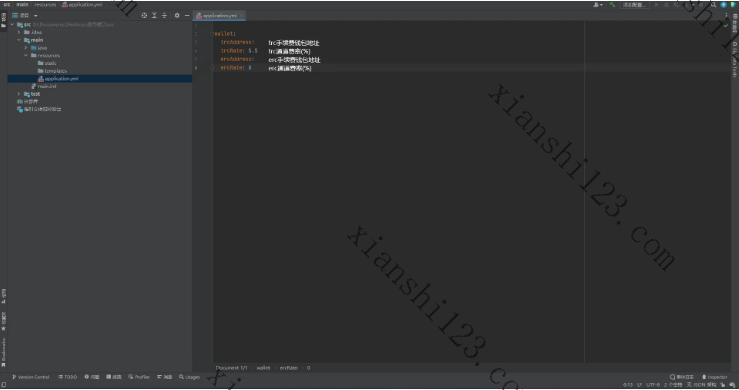Select the static folder
Screen dimensions: 739x390
pos(47,63)
